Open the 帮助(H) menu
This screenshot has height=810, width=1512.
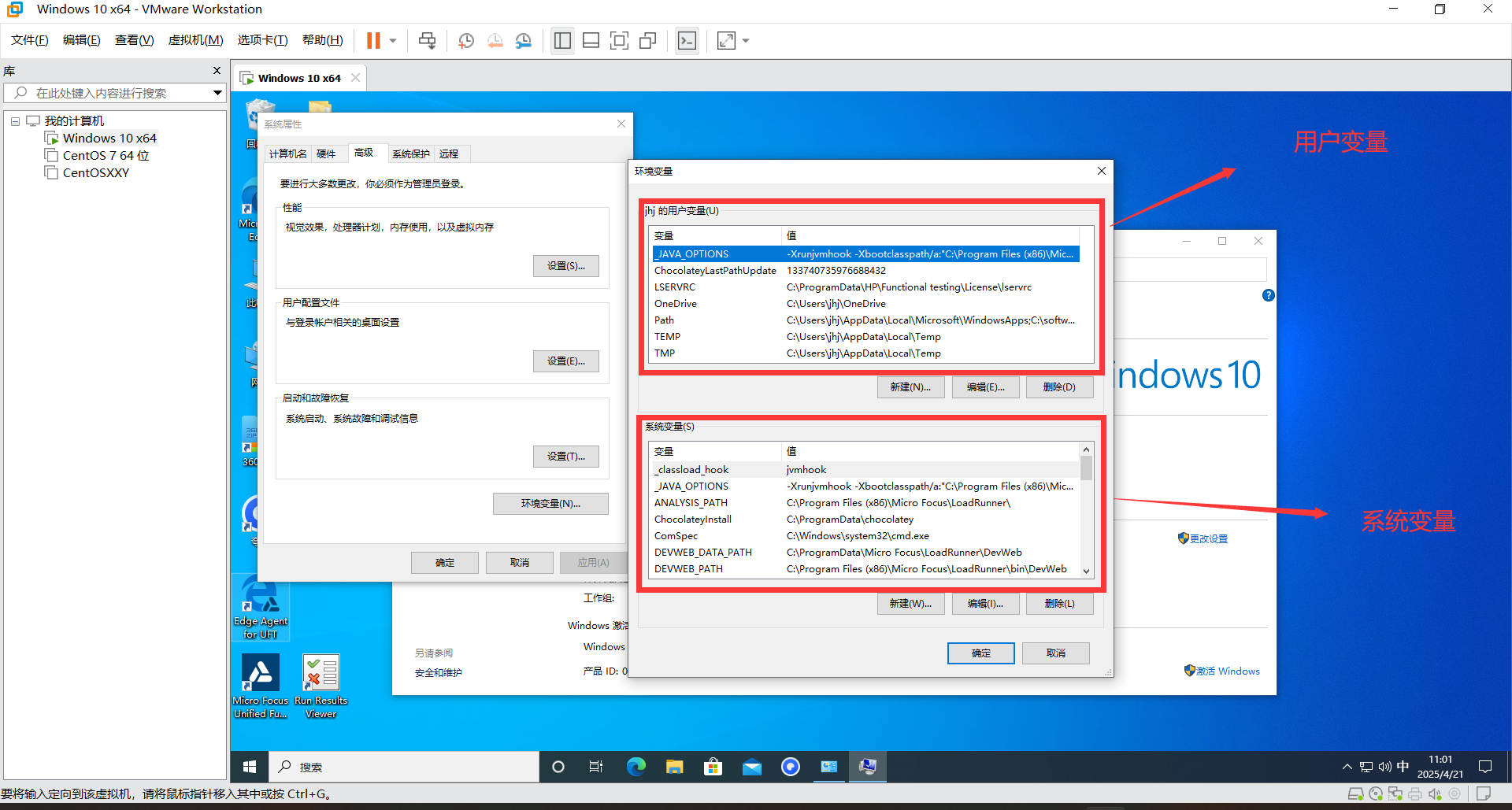pos(323,40)
